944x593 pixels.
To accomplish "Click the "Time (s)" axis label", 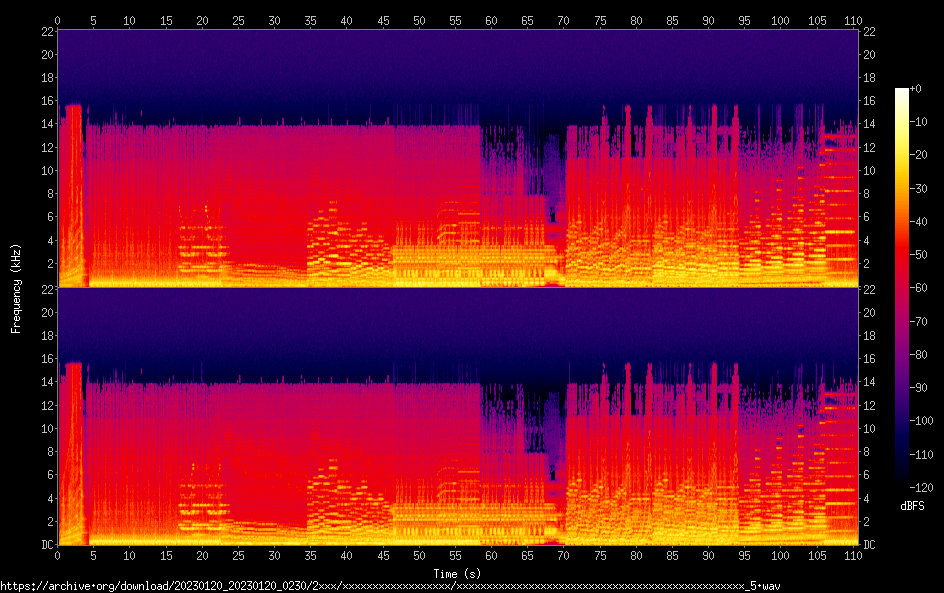I will coord(457,573).
